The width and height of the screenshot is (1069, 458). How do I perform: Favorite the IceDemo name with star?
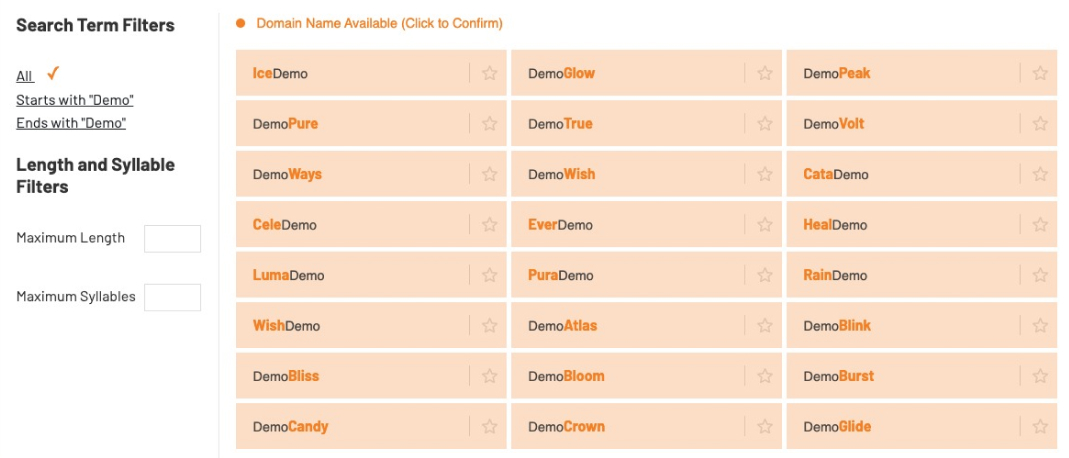[x=490, y=73]
